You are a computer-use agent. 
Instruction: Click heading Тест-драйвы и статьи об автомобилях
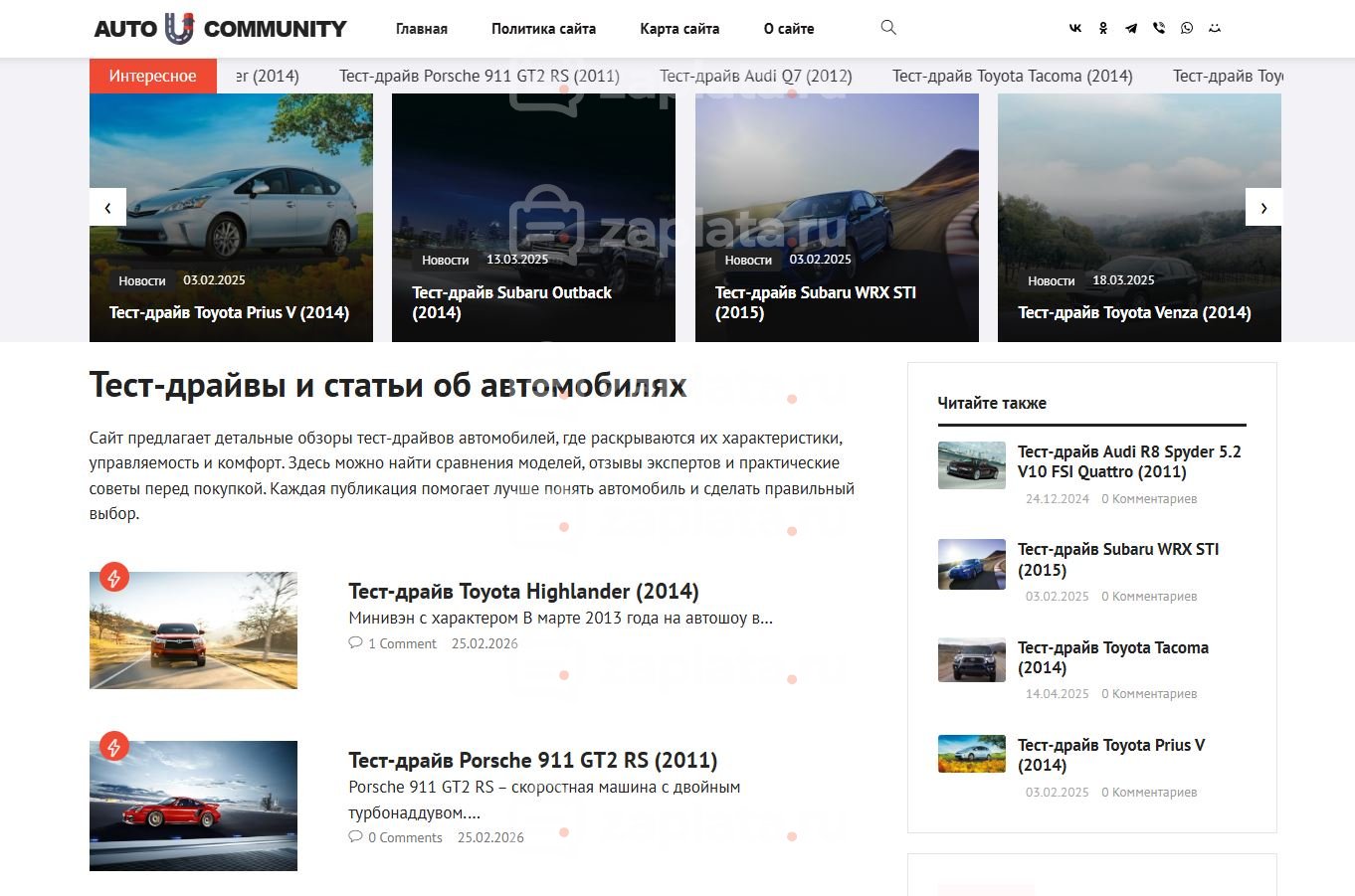388,385
